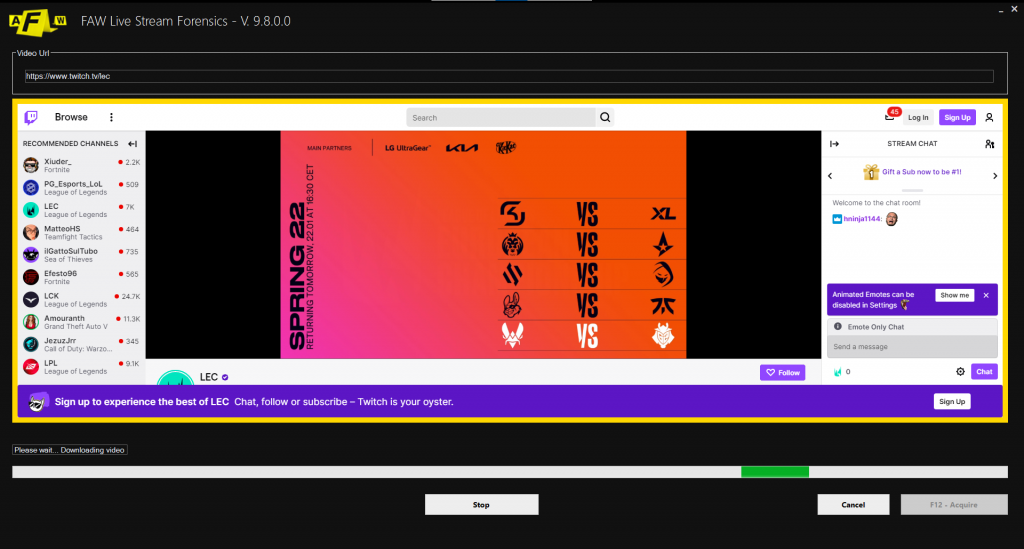The image size is (1024, 549).
Task: Open the Browse tab
Action: click(x=71, y=117)
